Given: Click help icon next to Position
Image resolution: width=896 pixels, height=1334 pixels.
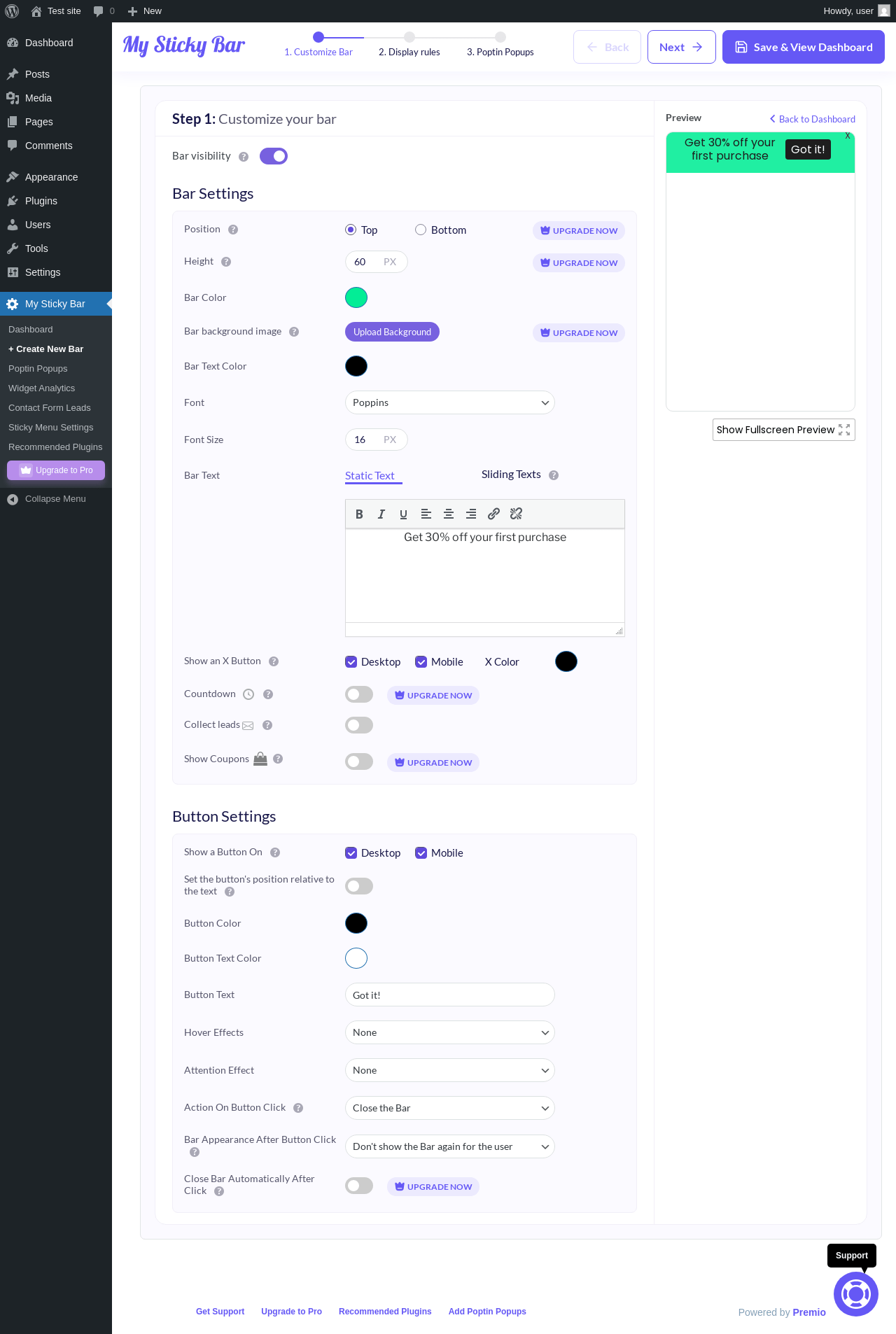Looking at the screenshot, I should point(233,230).
